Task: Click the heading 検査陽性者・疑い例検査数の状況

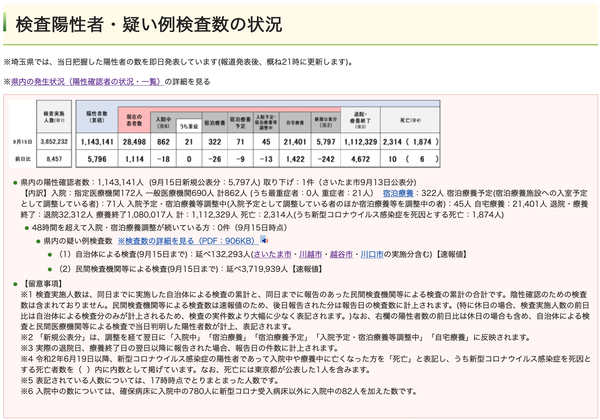Action: pos(149,24)
